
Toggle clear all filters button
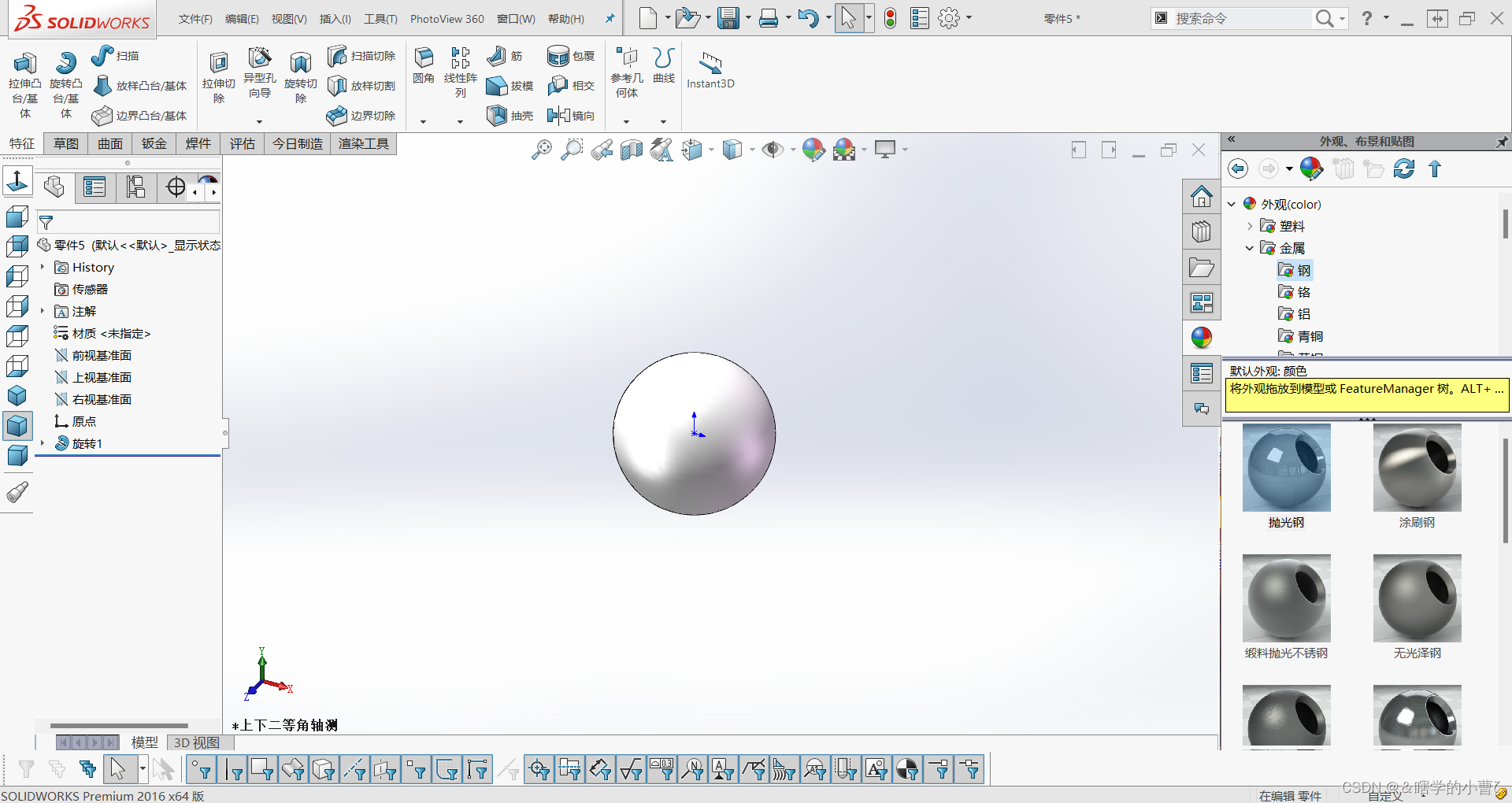point(57,769)
